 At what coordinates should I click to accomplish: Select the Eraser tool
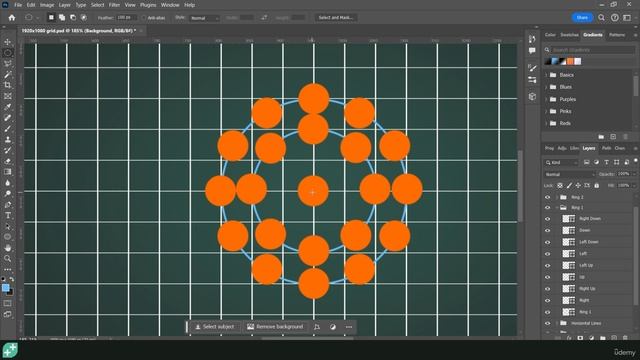tap(8, 161)
